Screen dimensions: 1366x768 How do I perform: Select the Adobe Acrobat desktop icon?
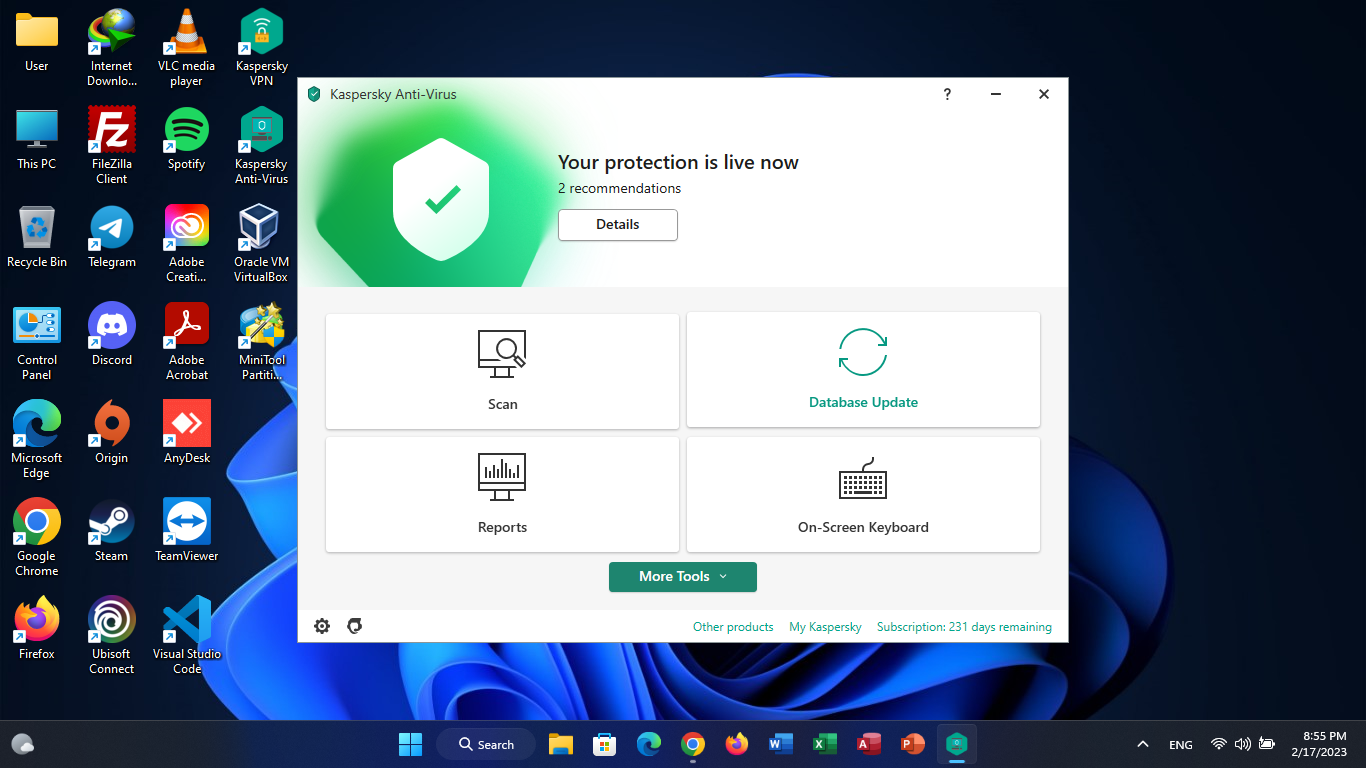(187, 342)
